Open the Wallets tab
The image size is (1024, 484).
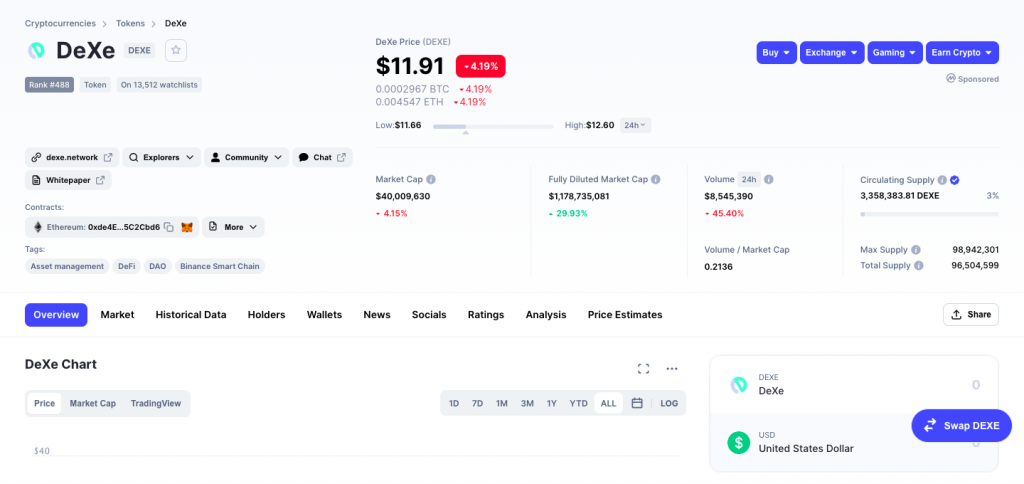[325, 315]
